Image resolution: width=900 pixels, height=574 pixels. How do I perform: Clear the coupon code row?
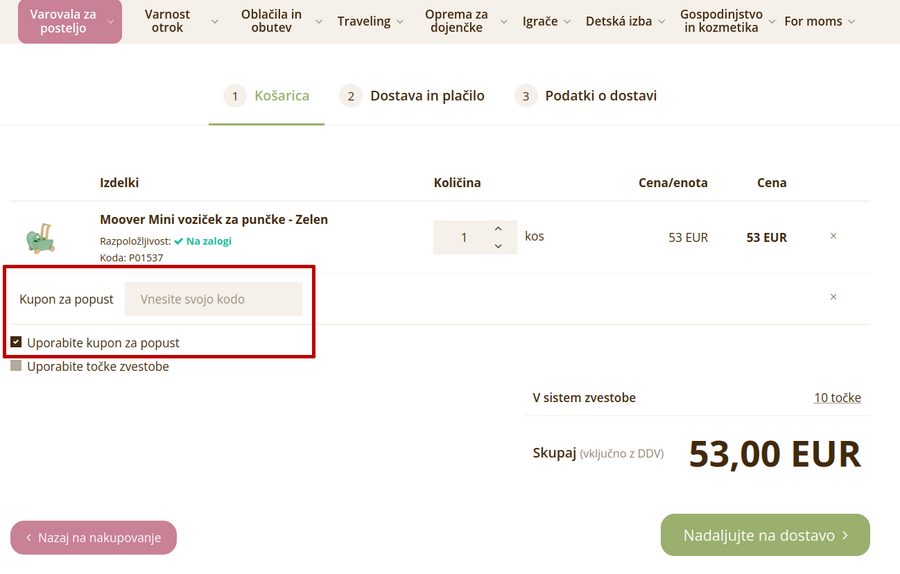pyautogui.click(x=833, y=297)
